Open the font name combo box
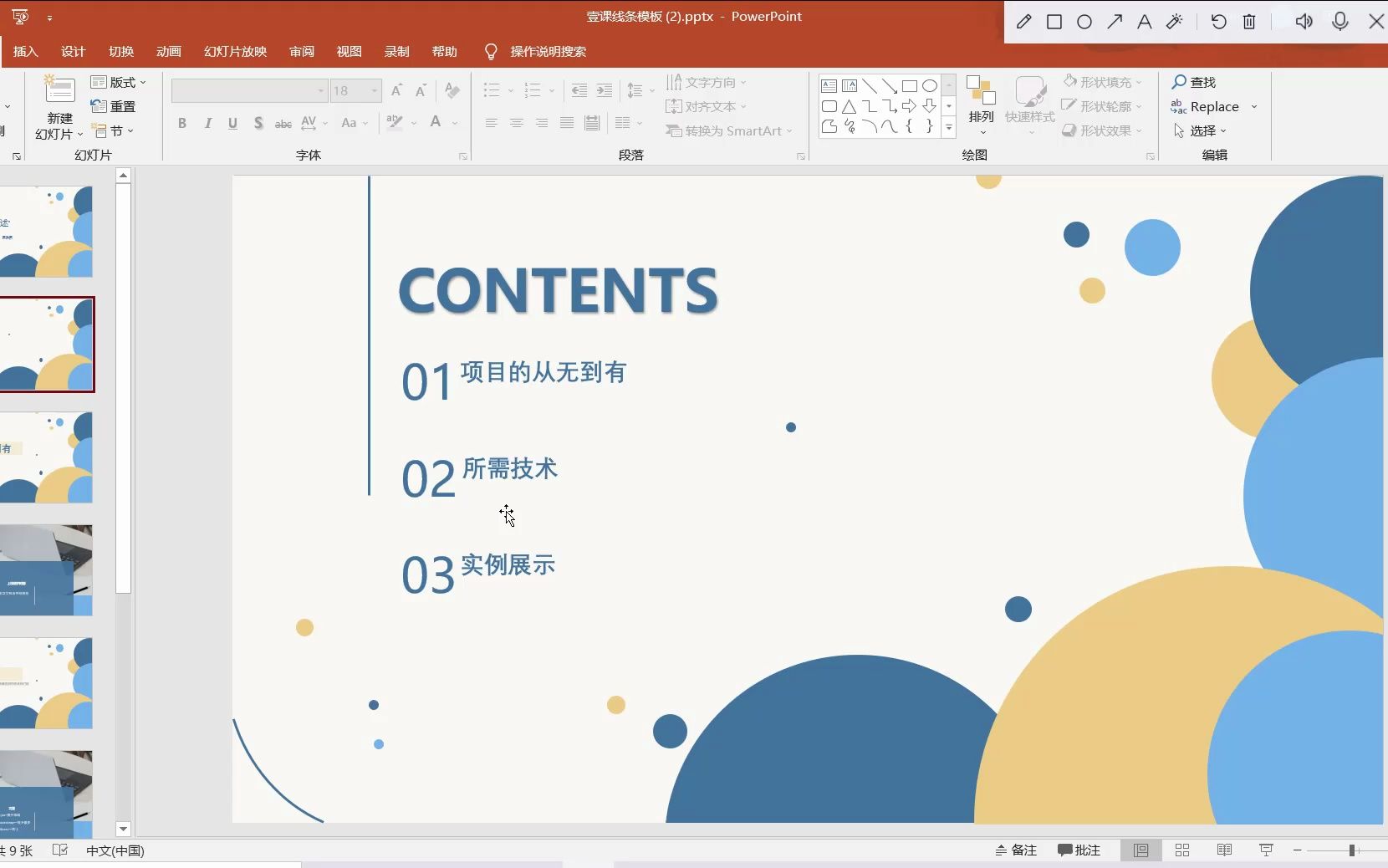Screen dimensions: 1388x868 (248, 90)
